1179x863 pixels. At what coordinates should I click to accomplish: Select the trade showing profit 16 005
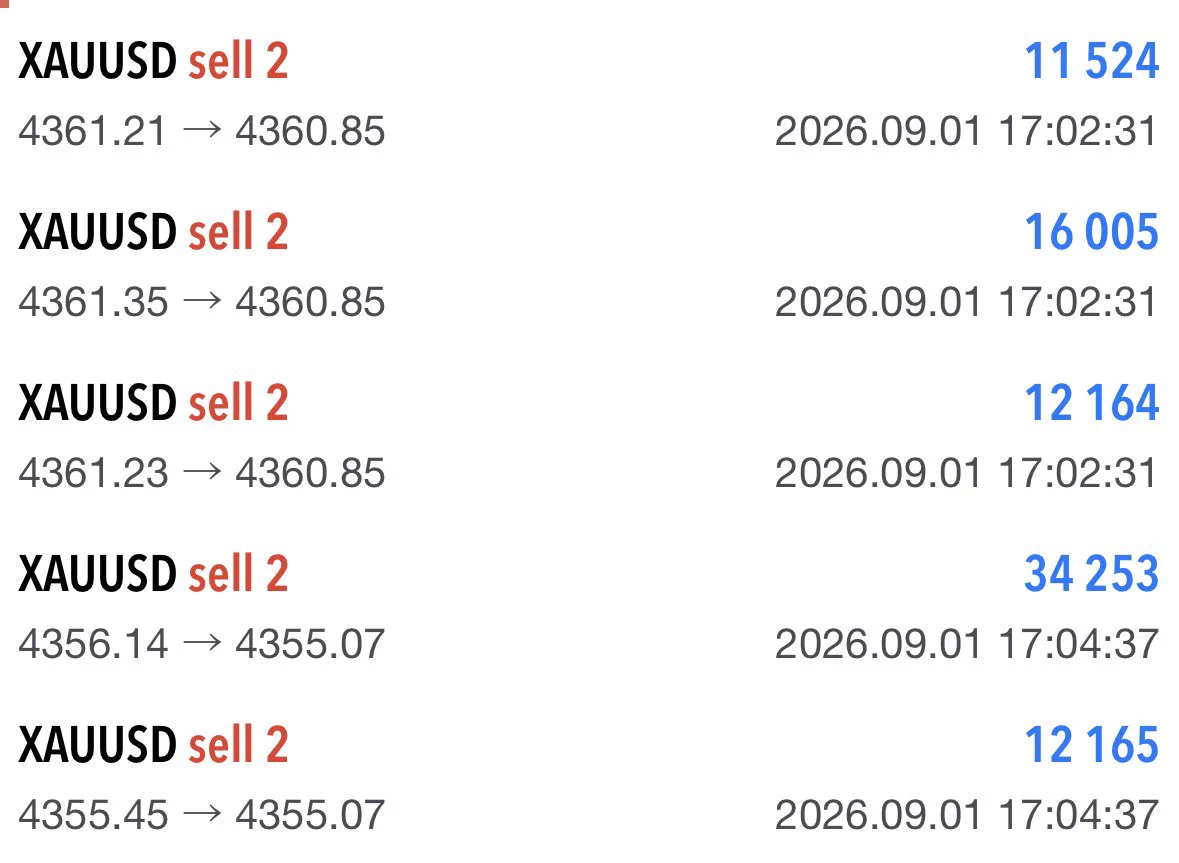point(590,266)
